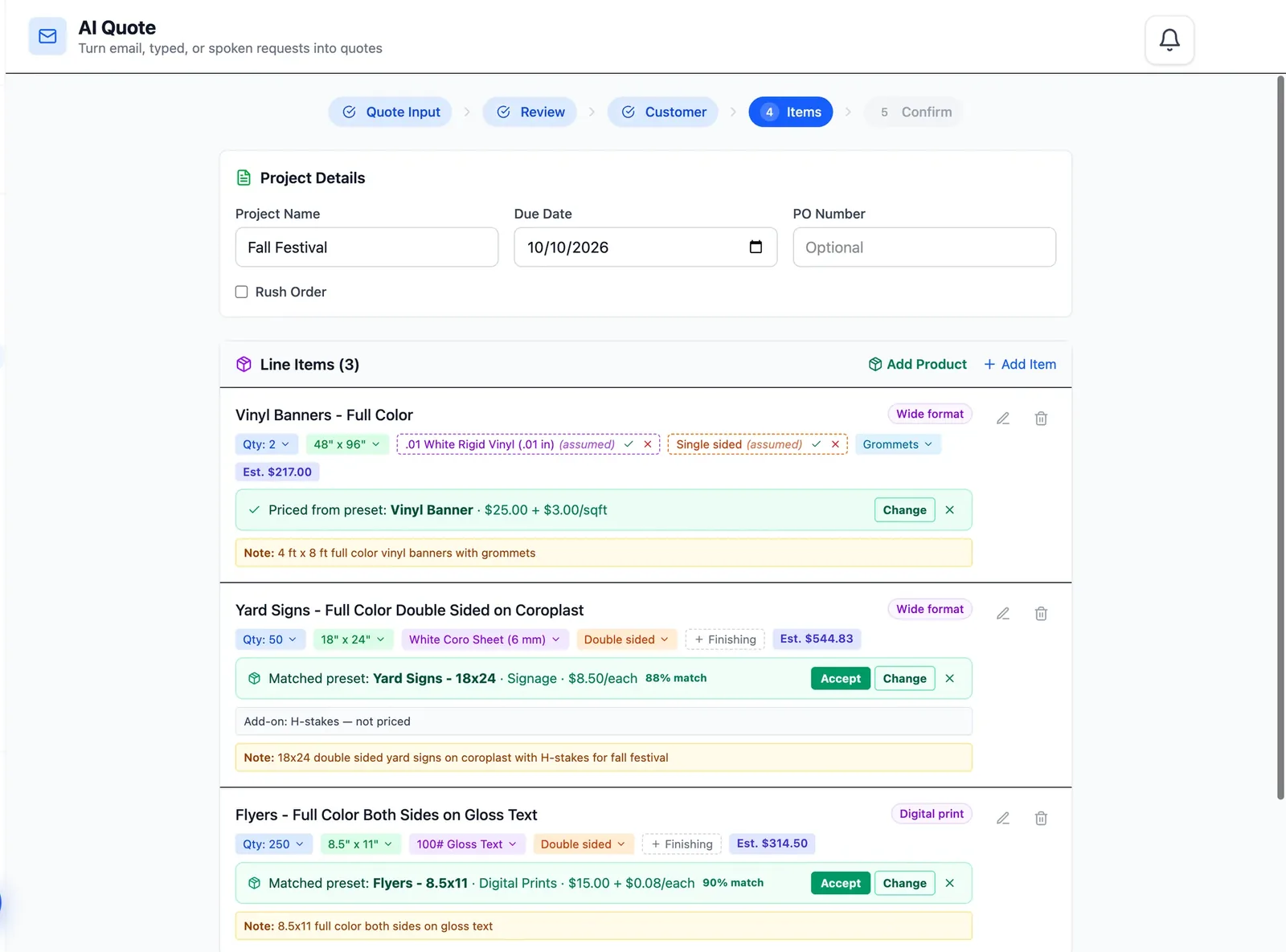This screenshot has height=952, width=1286.
Task: Jump to the Confirm step
Action: [915, 112]
